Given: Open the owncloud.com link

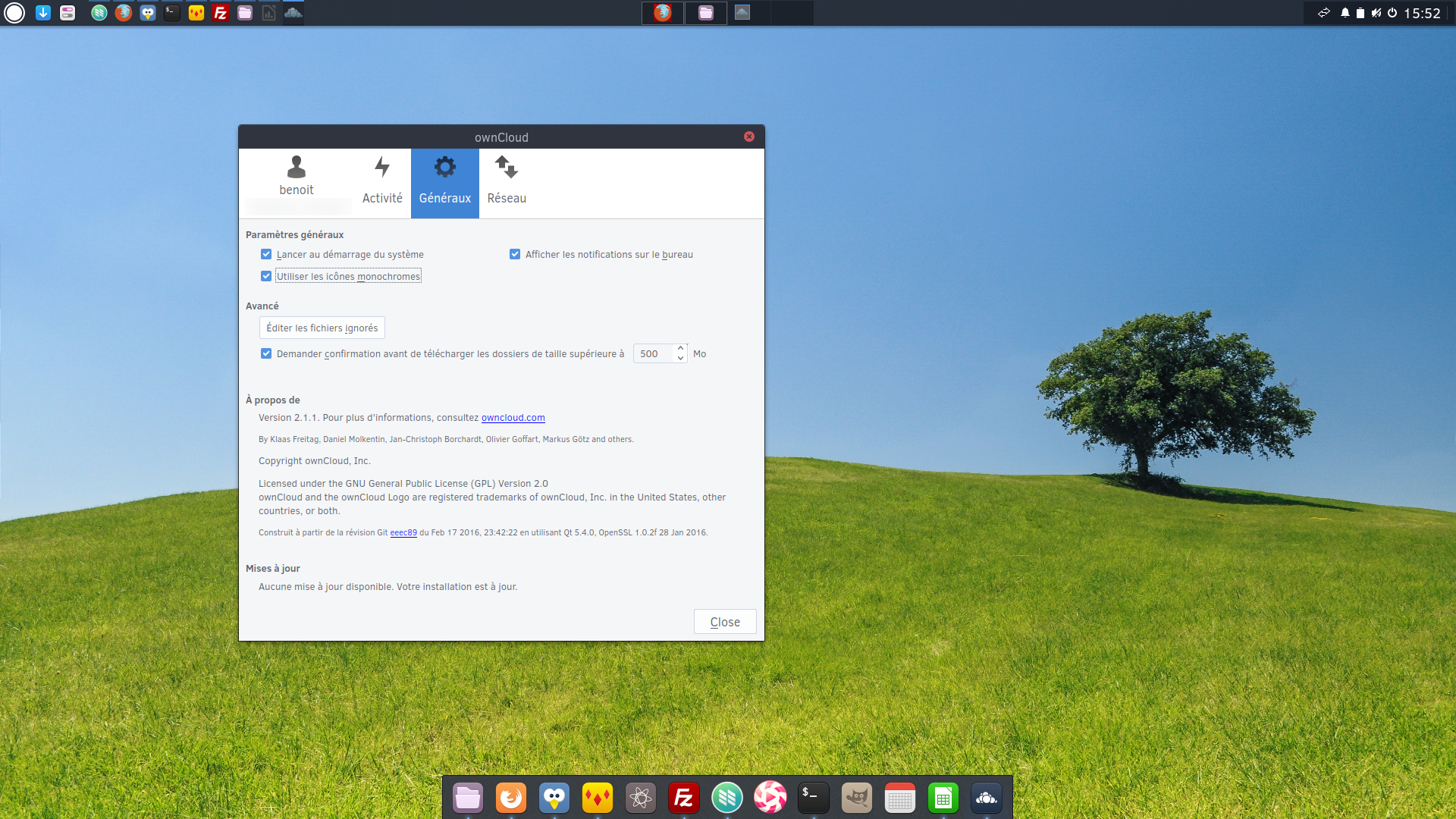Looking at the screenshot, I should pyautogui.click(x=513, y=418).
